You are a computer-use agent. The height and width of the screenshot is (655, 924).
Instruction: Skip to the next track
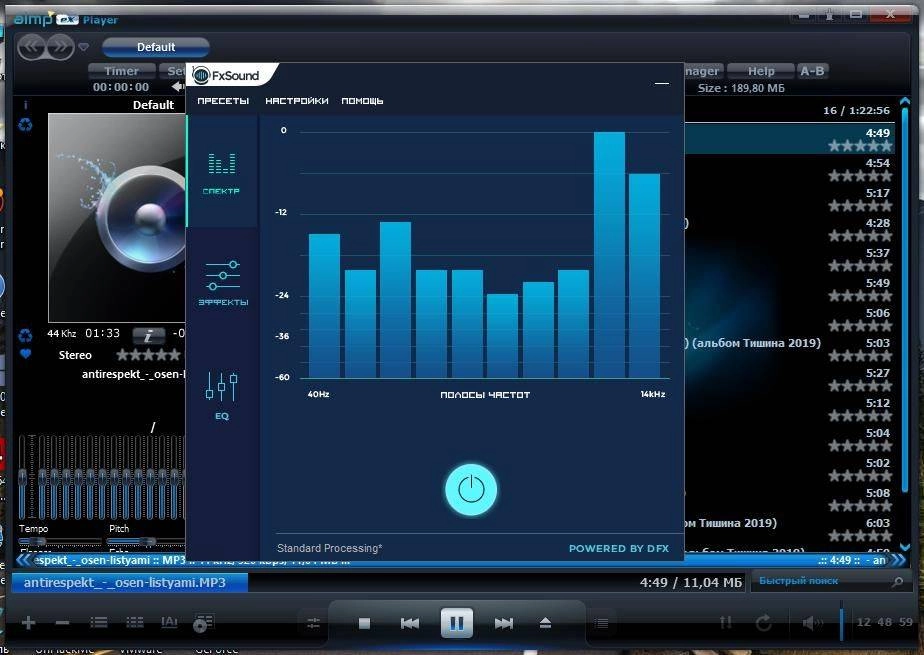pos(504,623)
